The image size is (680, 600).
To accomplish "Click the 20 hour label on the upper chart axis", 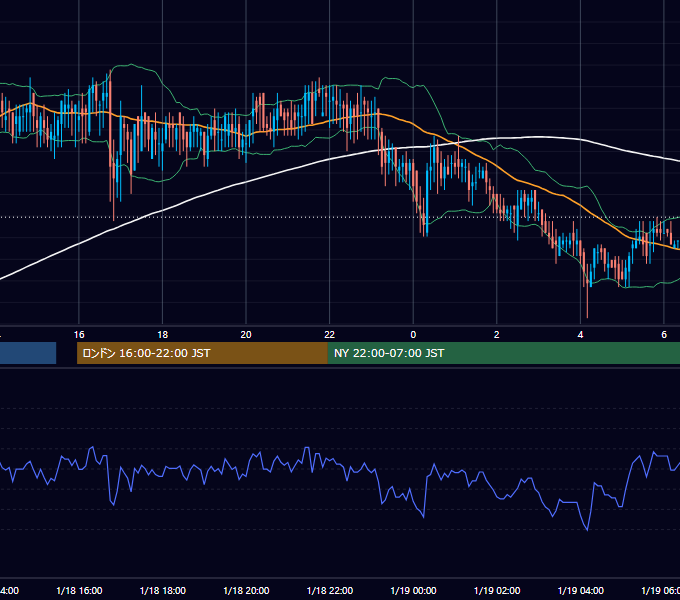I will 246,335.
